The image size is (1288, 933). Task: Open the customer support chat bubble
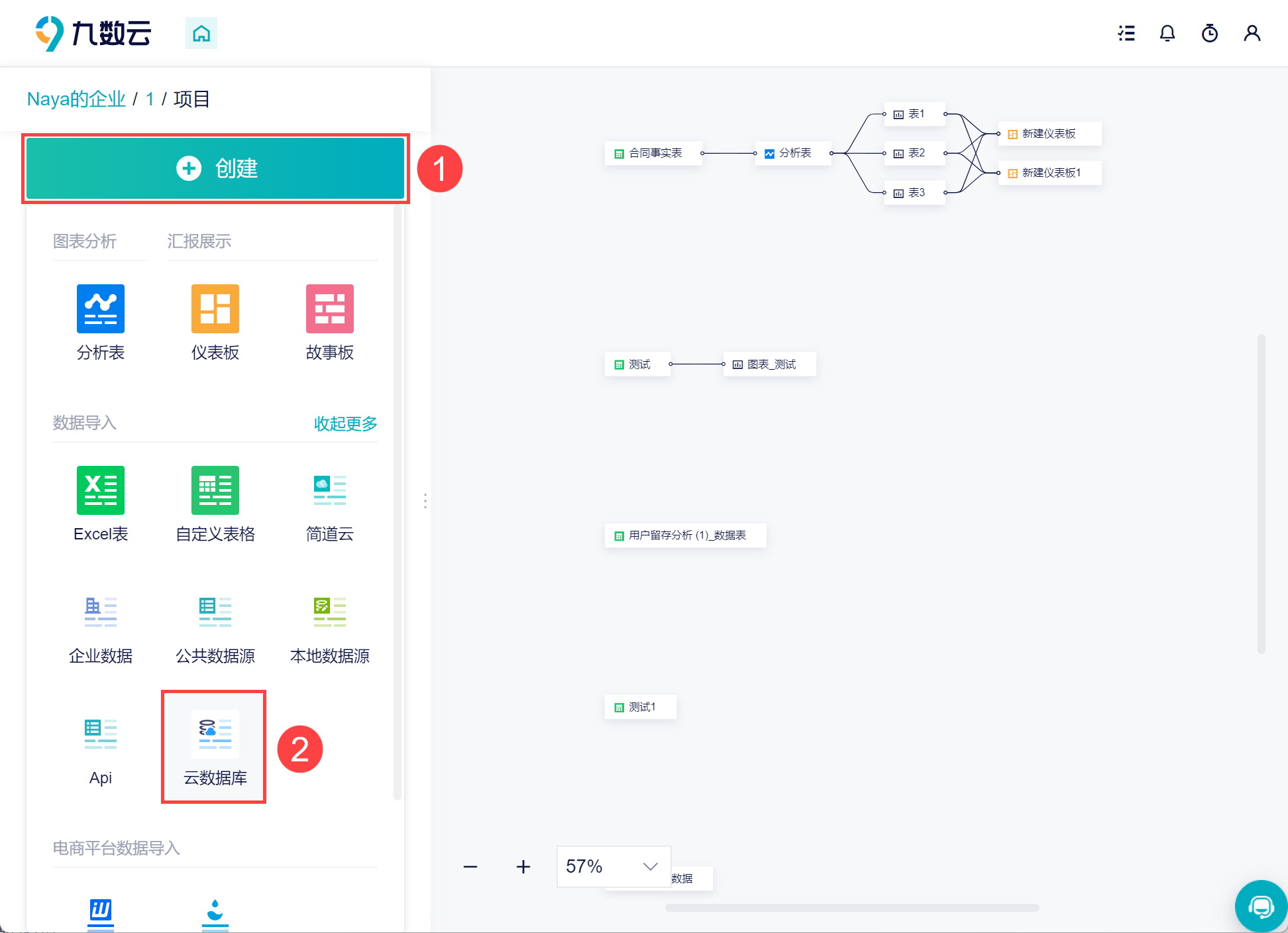point(1260,906)
